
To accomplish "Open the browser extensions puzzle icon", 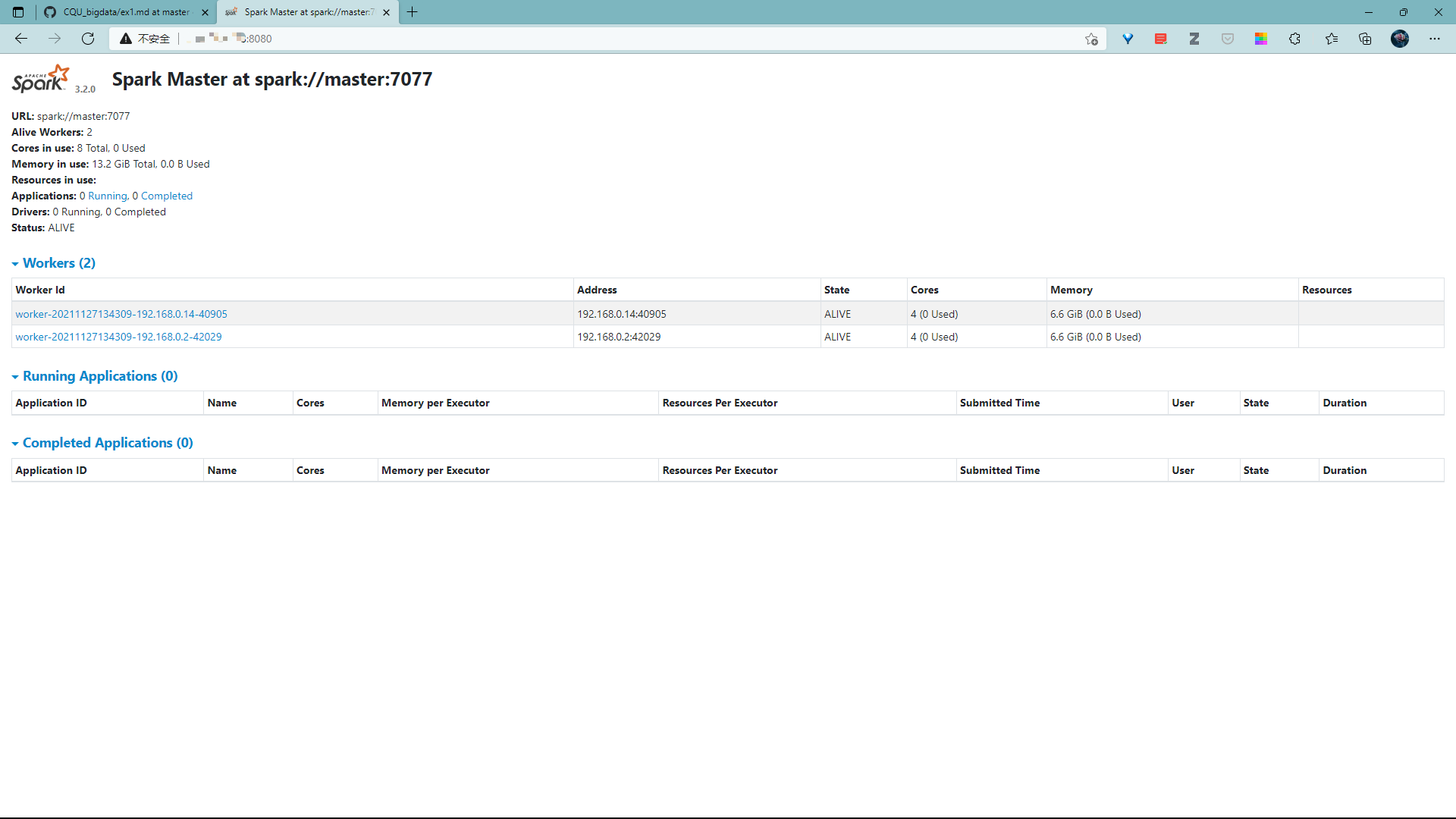I will click(x=1294, y=39).
